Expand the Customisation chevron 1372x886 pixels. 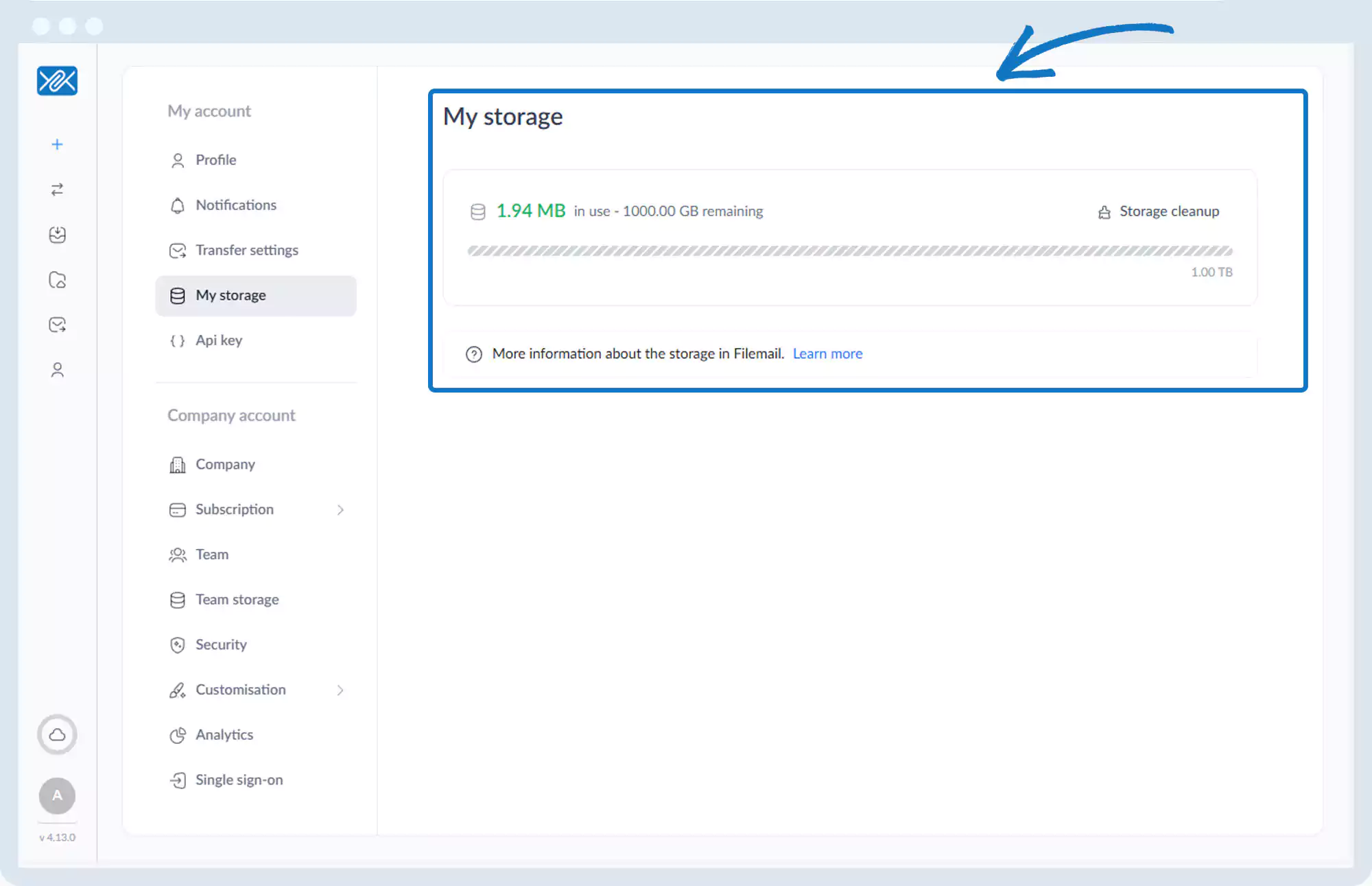pos(340,690)
